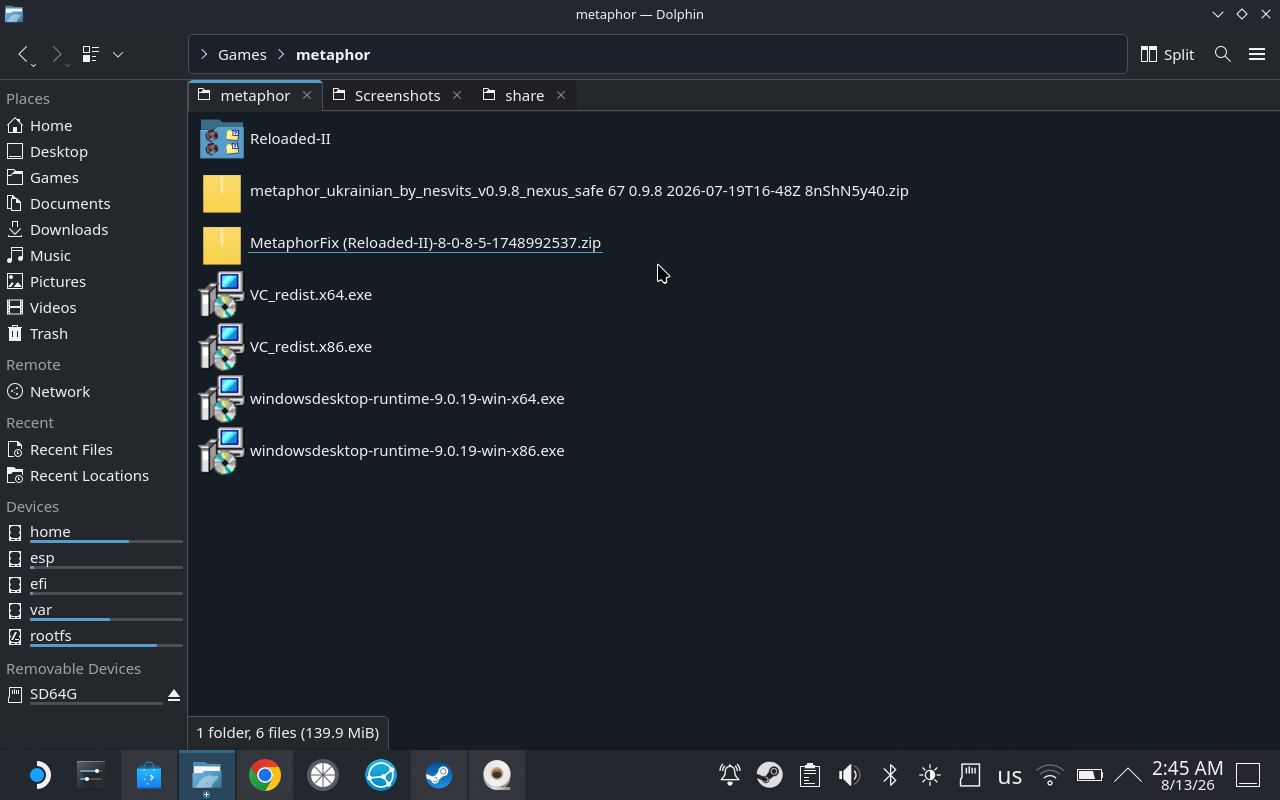Select windowsdesktop-runtime win-x64.exe icon

point(222,399)
